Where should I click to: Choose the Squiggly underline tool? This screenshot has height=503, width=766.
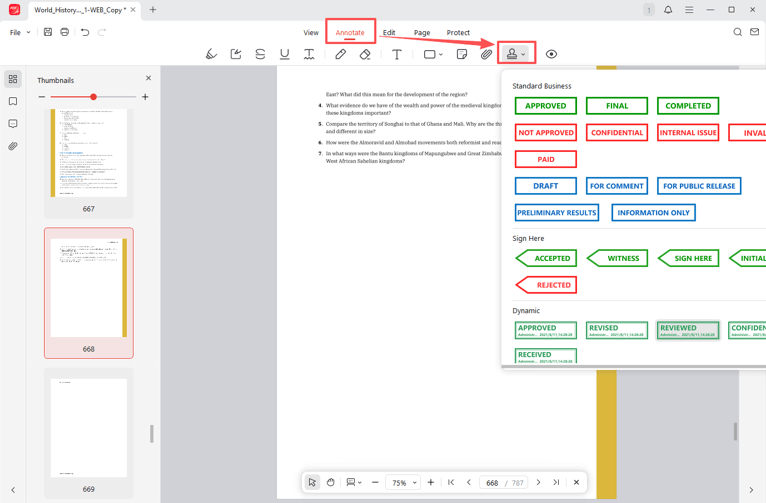click(309, 54)
